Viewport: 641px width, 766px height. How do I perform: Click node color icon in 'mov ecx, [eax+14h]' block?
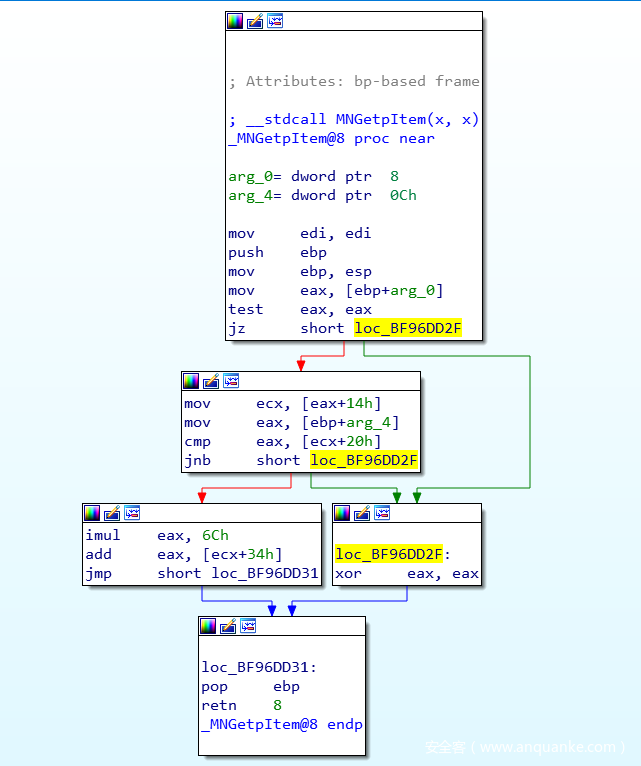pos(191,381)
